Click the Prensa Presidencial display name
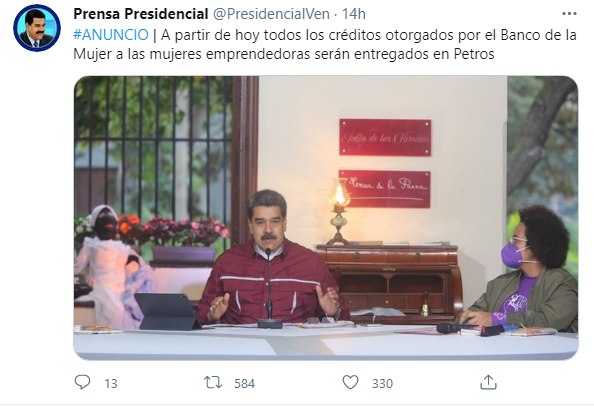Screen dimensions: 594x407 (x=141, y=14)
